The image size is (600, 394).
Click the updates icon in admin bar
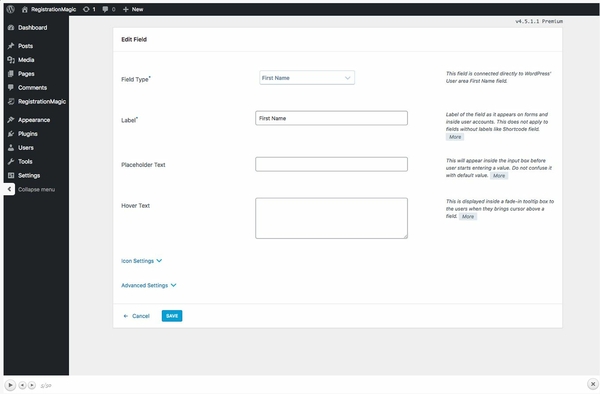click(86, 9)
